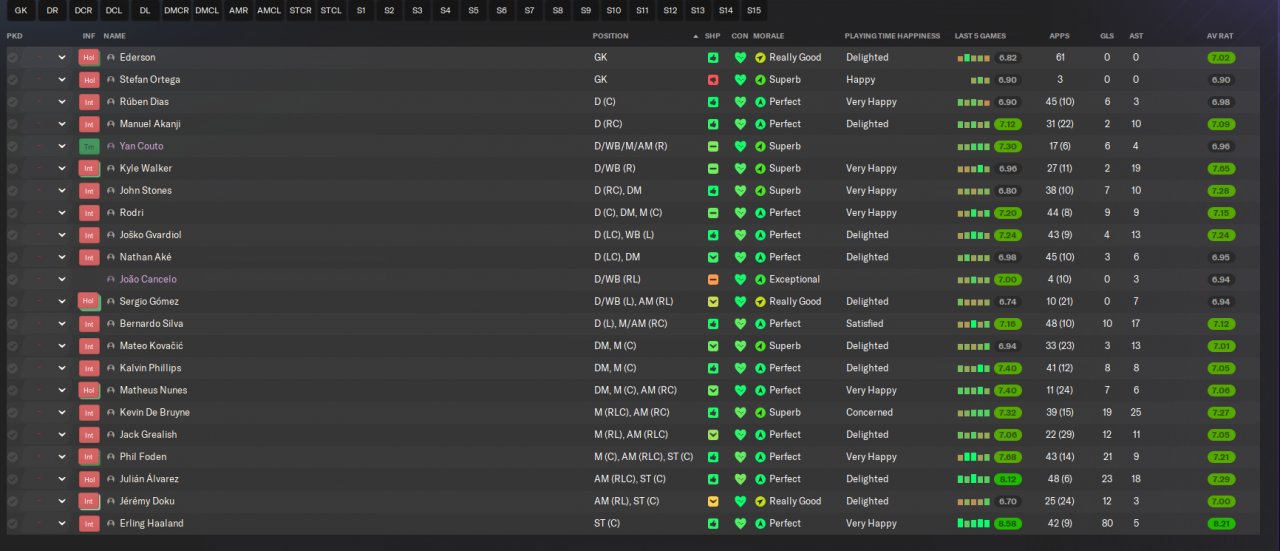Tick the picked checkbox for João Cancelo

(x=12, y=280)
